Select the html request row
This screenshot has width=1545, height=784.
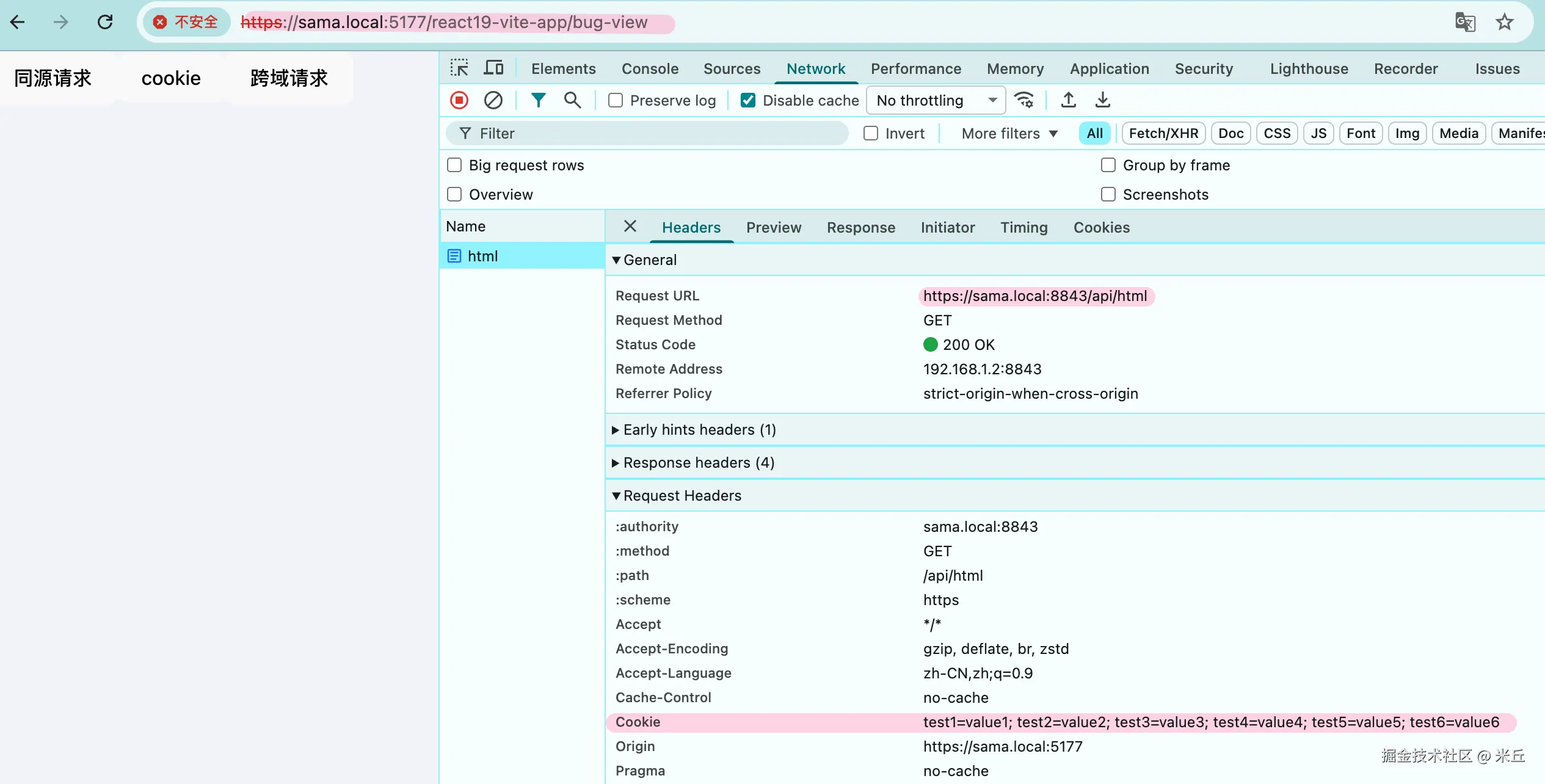point(522,256)
